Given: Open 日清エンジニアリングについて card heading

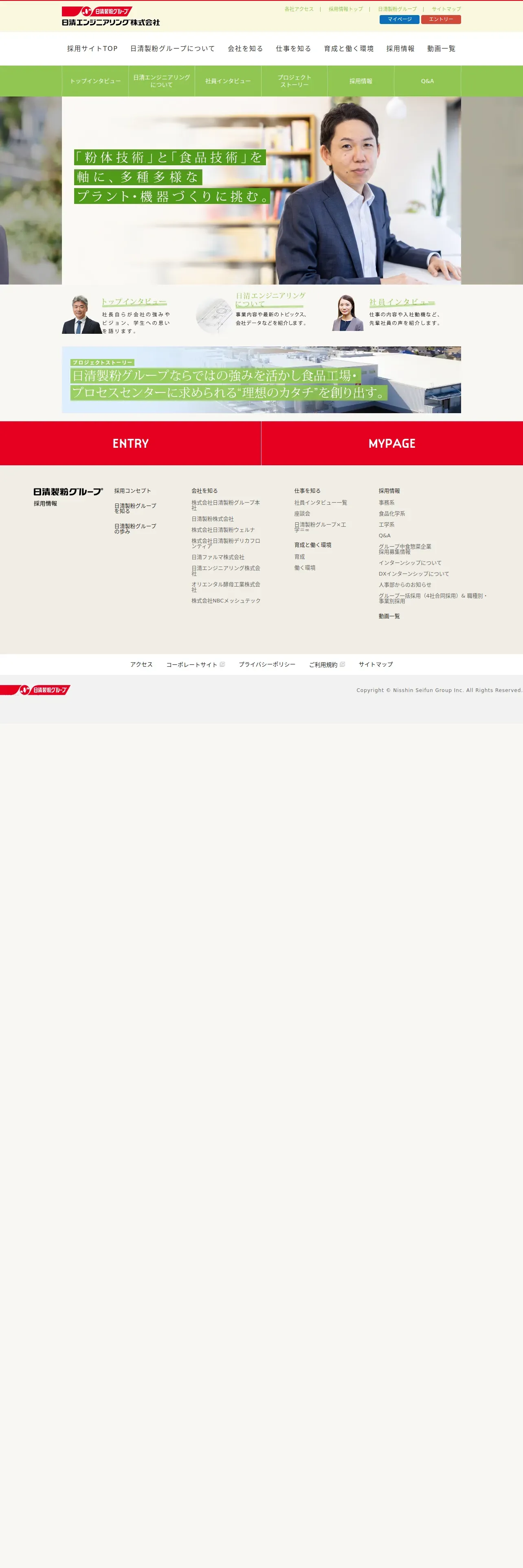Looking at the screenshot, I should [270, 300].
